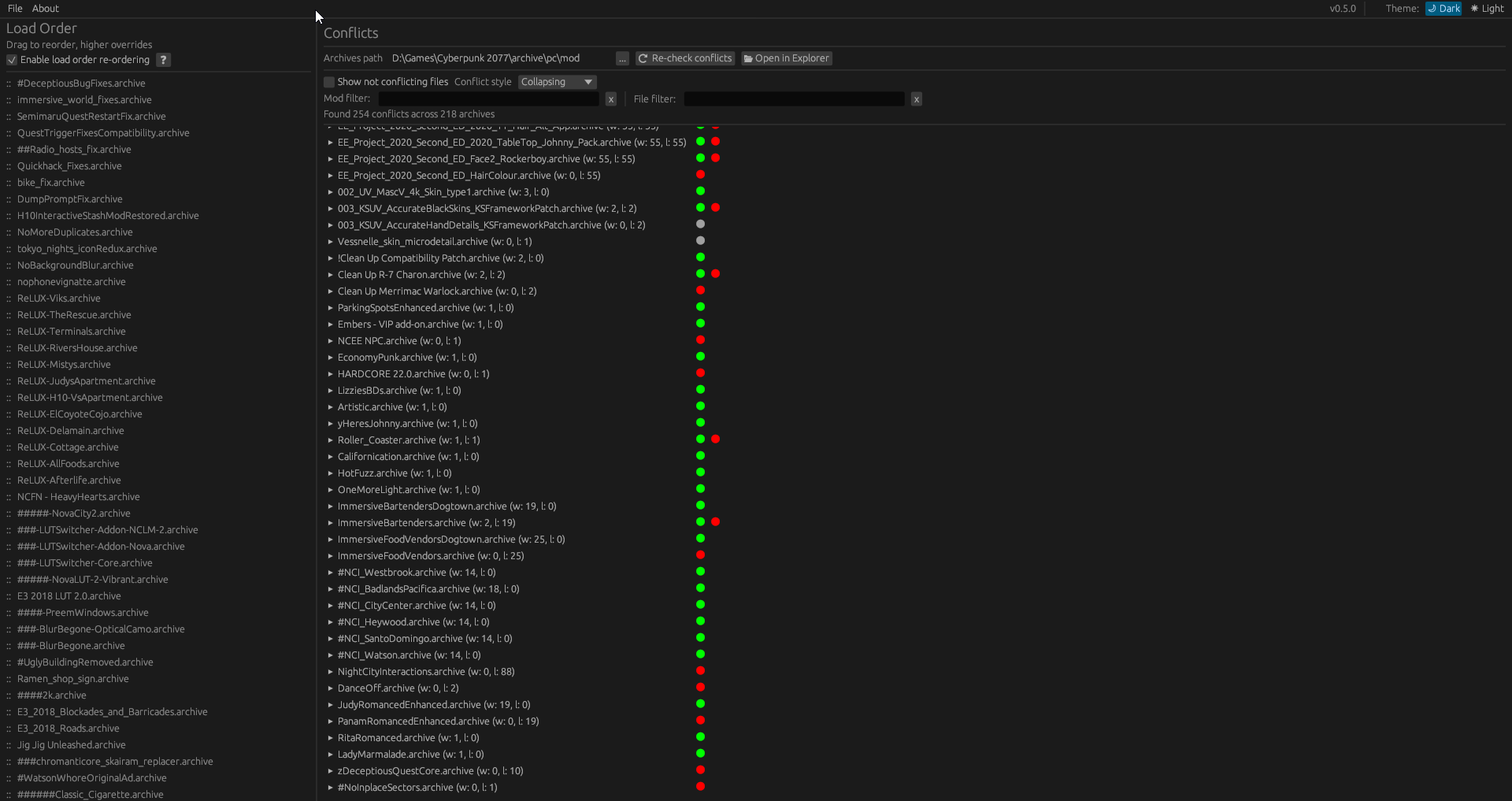The width and height of the screenshot is (1512, 801).
Task: Click drag handle of Quickhack_Fixes.archive
Action: pyautogui.click(x=9, y=166)
